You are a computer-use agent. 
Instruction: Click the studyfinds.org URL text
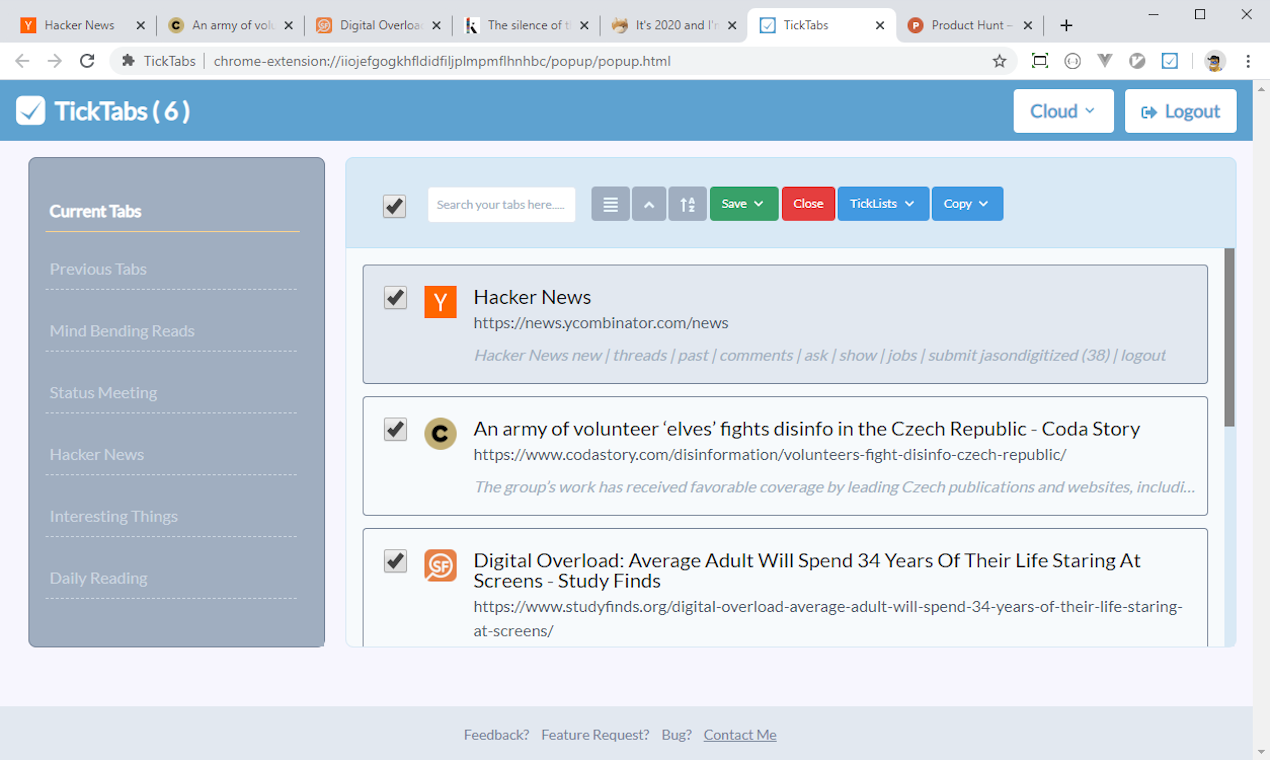[x=828, y=619]
